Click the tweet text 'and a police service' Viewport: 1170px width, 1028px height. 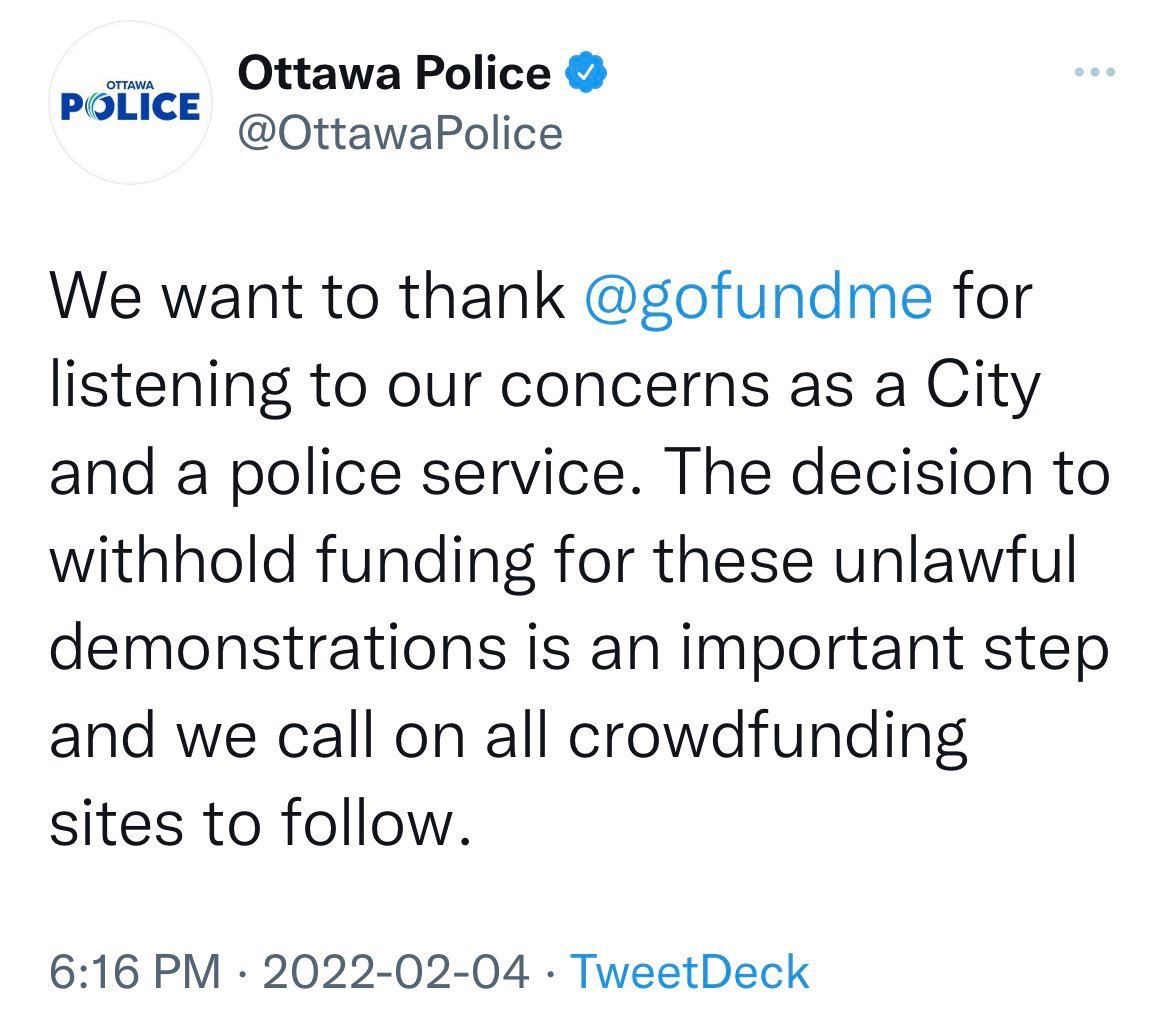(x=338, y=474)
